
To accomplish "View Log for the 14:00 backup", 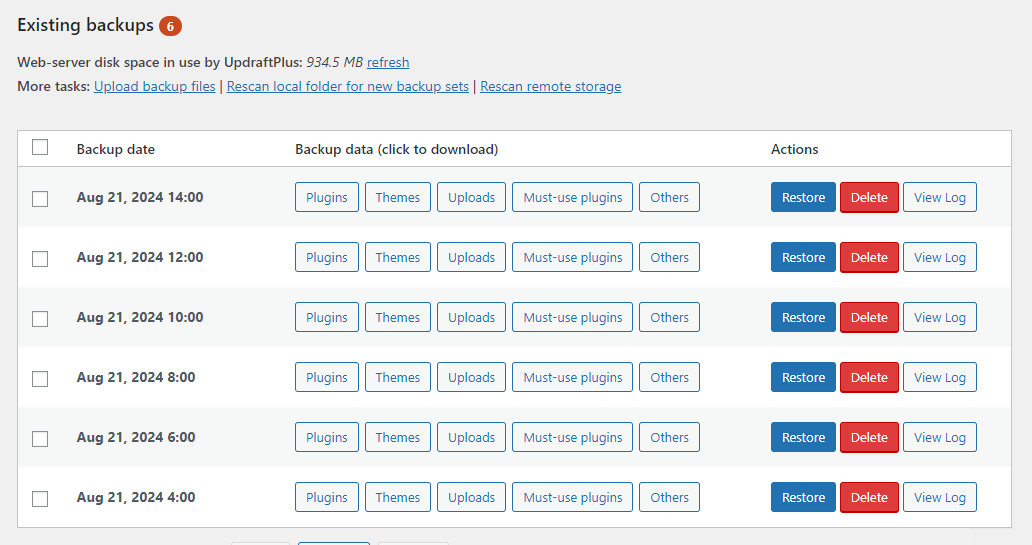I will tap(939, 197).
